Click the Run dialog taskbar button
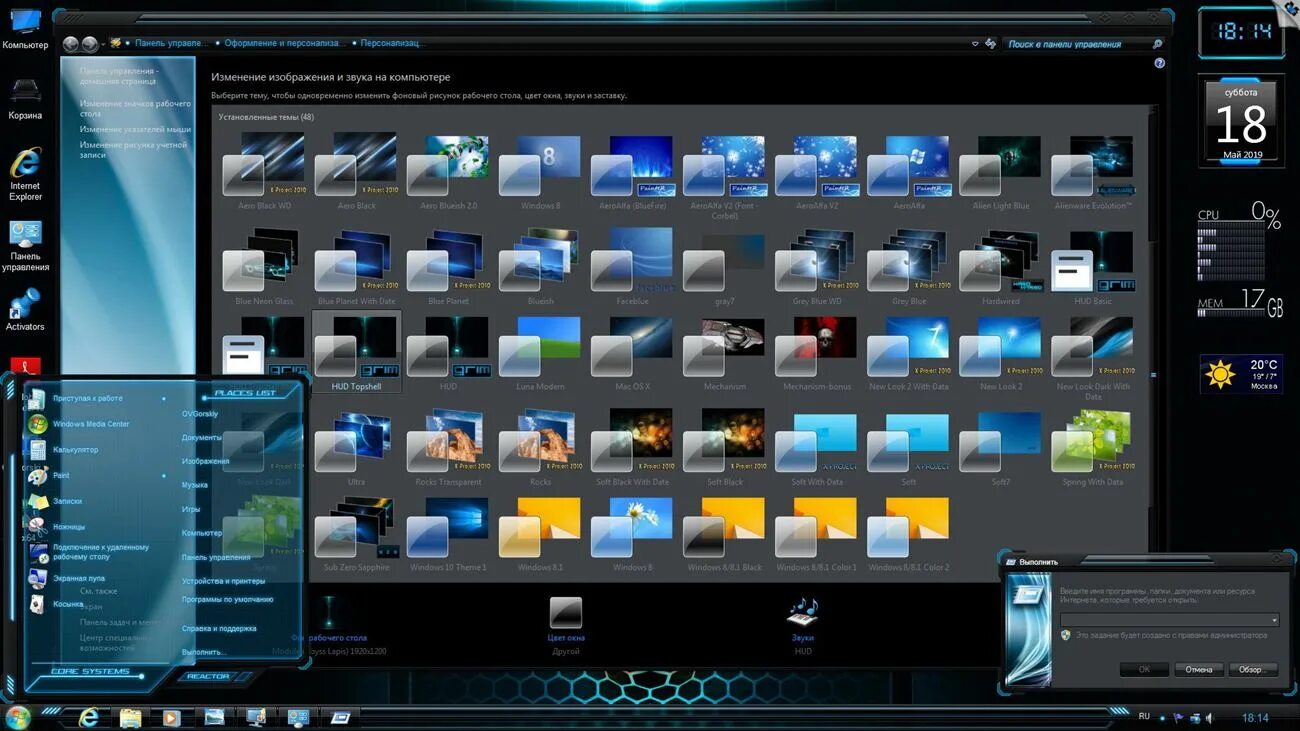1300x731 pixels. click(x=340, y=717)
